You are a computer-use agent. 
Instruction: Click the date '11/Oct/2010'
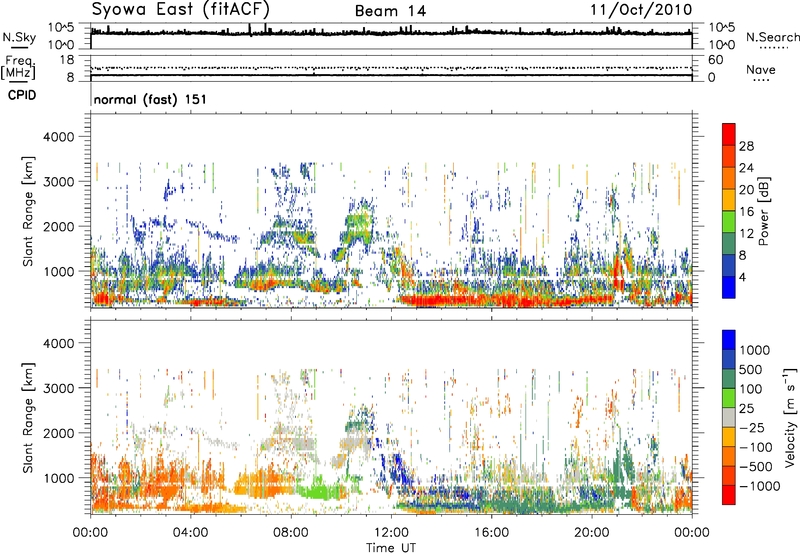tap(641, 10)
